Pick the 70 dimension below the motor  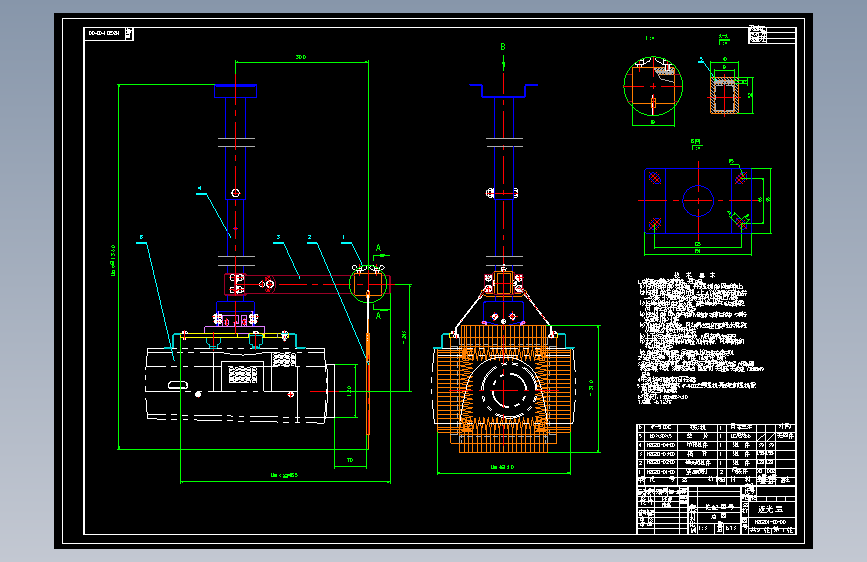tap(350, 460)
